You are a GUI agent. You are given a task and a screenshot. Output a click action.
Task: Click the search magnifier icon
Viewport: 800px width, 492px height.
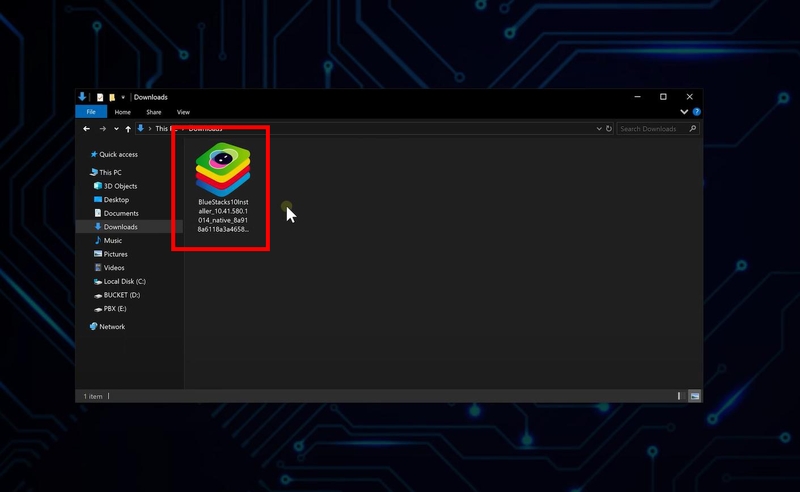692,129
